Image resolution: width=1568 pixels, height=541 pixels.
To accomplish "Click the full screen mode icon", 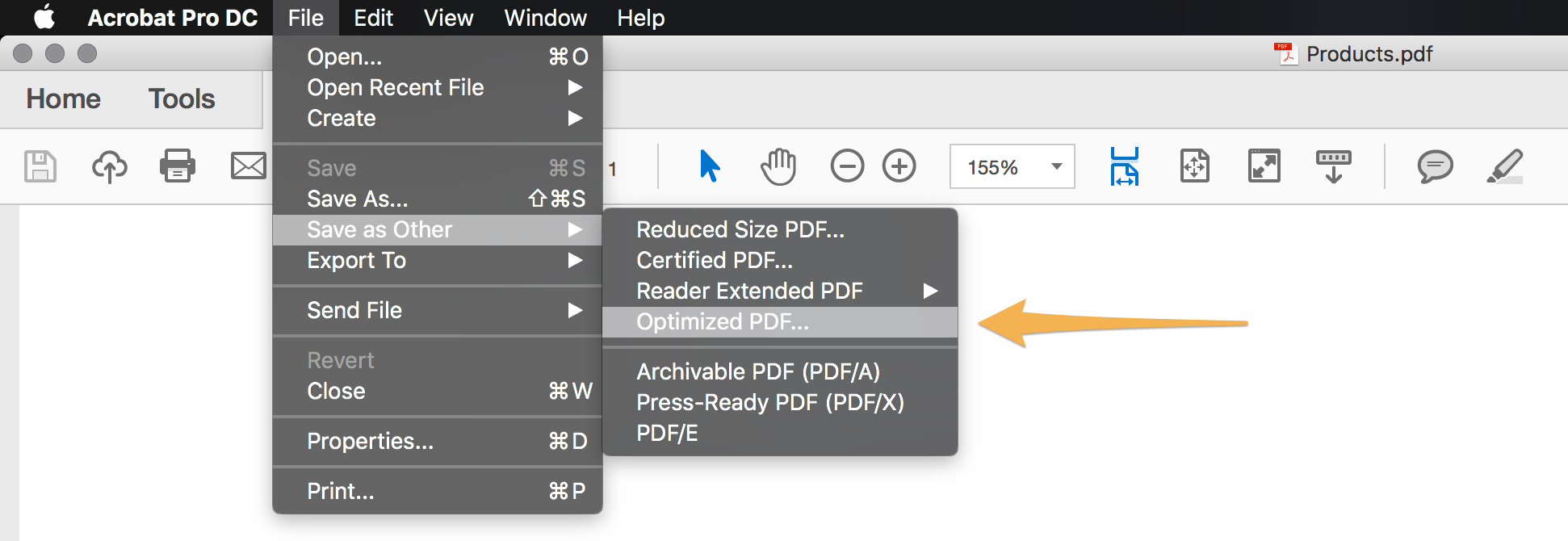I will pos(1264,166).
